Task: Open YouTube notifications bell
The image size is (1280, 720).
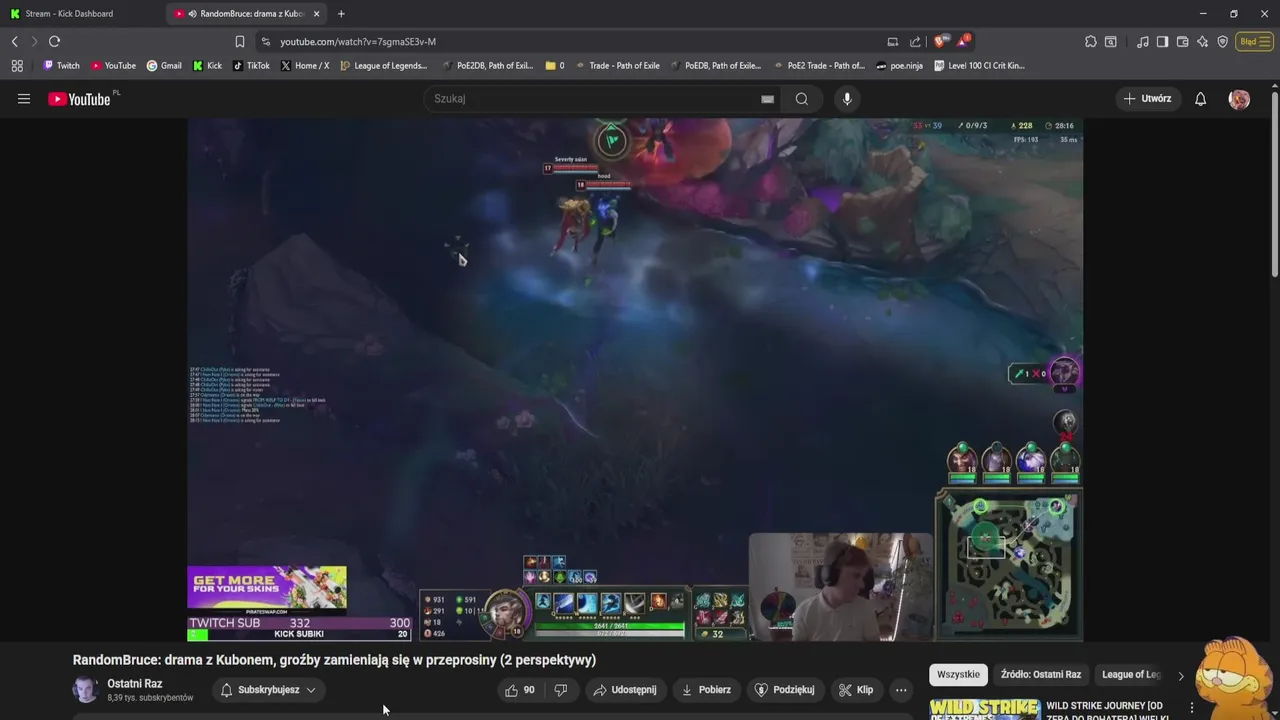Action: 1200,99
